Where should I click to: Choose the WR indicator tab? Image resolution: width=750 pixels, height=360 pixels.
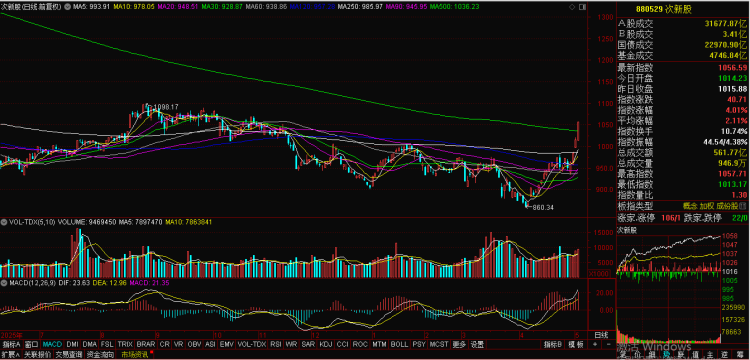click(291, 344)
